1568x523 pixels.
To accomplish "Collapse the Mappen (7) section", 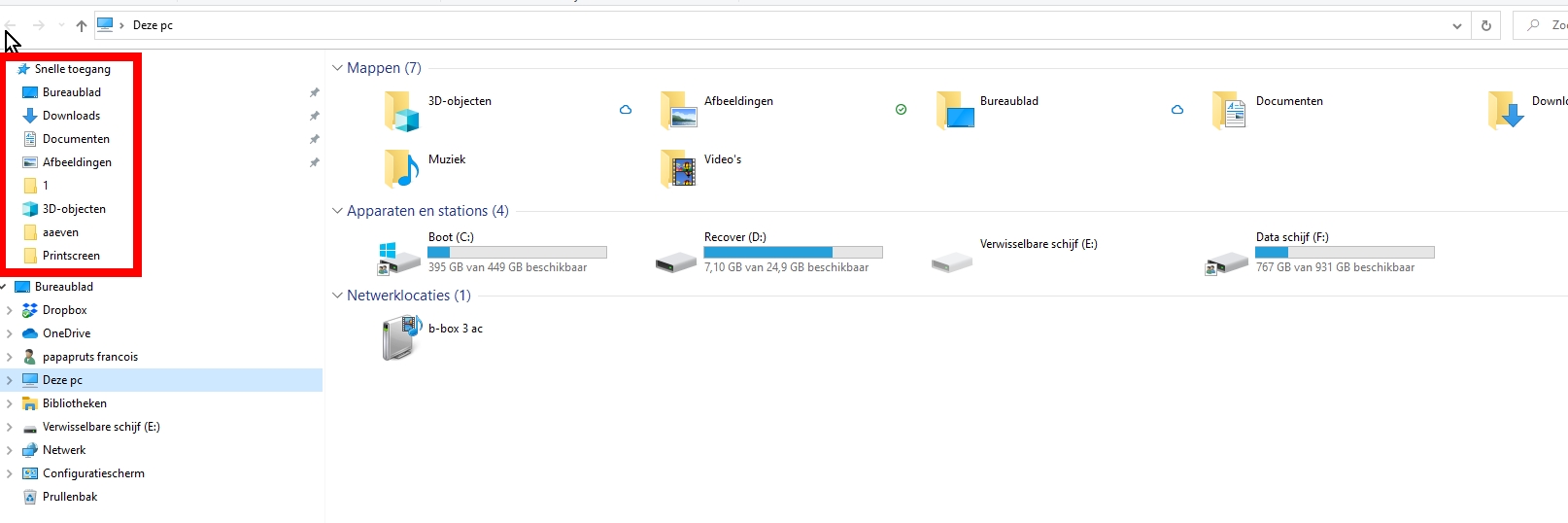I will point(337,68).
